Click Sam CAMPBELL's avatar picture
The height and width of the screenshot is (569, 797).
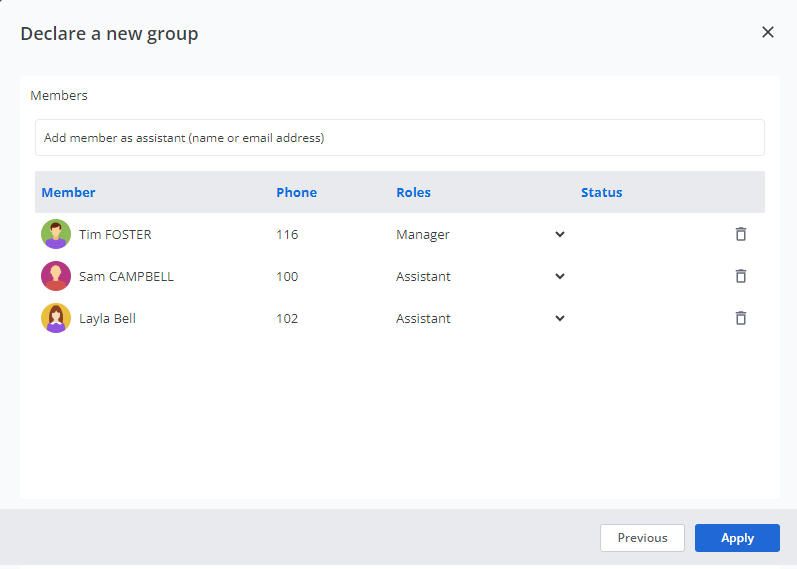pos(56,276)
